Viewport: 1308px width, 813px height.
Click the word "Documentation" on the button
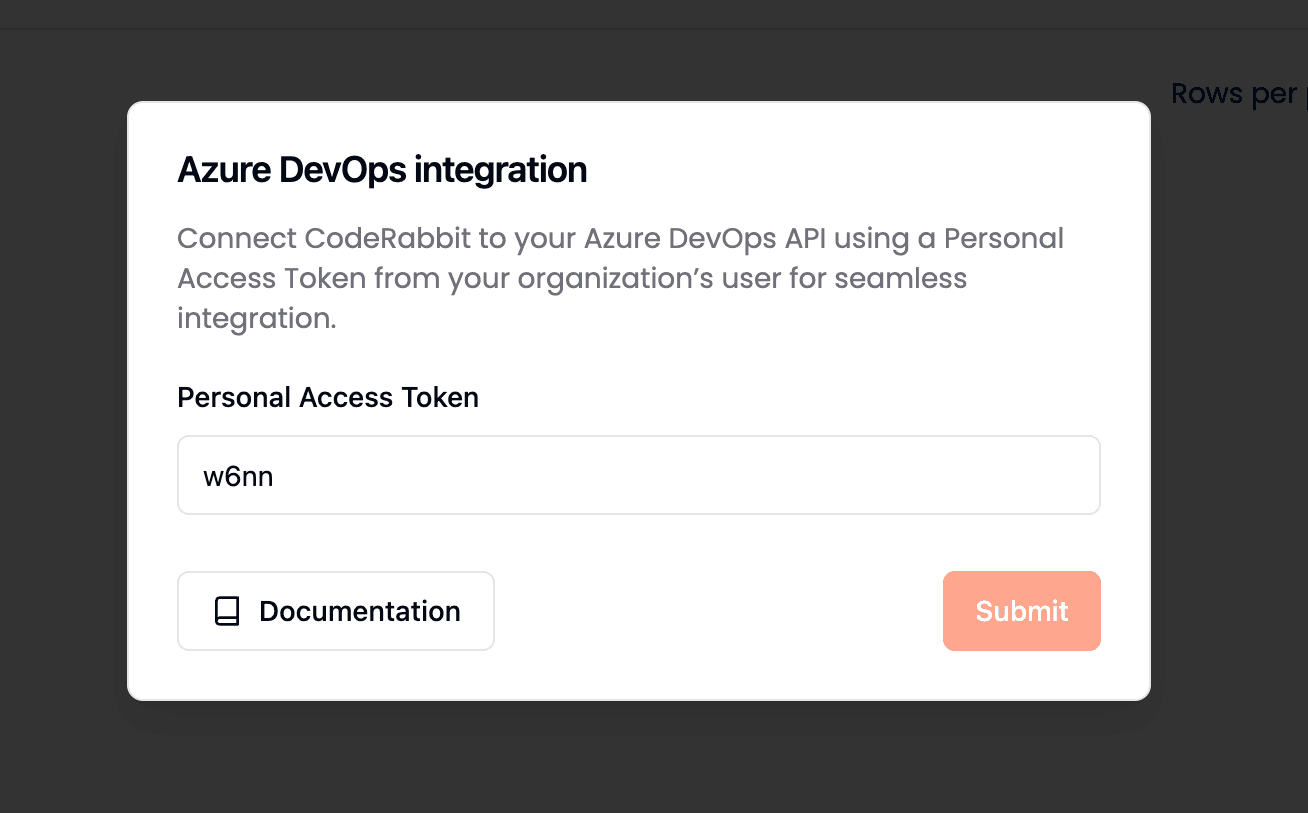pyautogui.click(x=360, y=611)
